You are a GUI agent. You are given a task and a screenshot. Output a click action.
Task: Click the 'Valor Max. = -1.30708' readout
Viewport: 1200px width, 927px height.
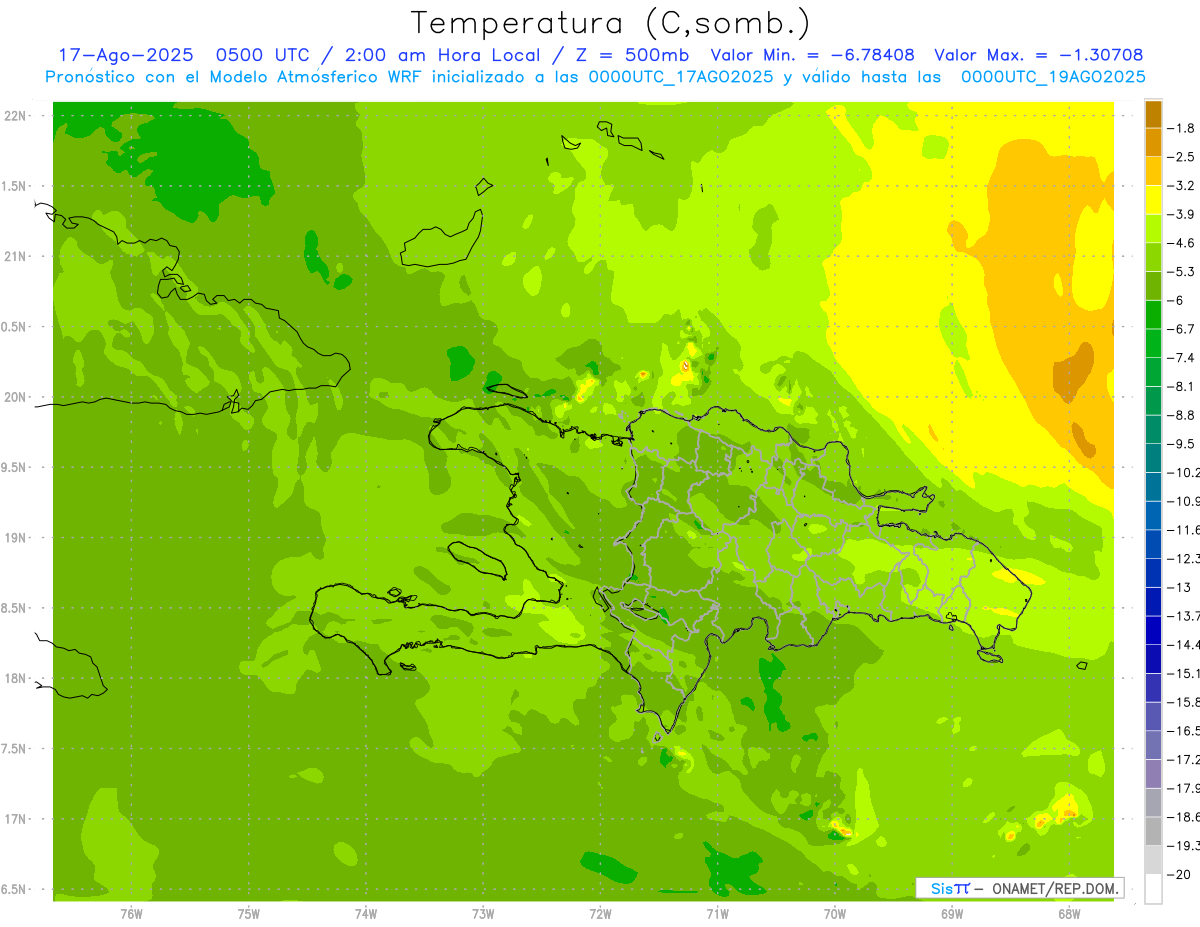(x=1038, y=55)
